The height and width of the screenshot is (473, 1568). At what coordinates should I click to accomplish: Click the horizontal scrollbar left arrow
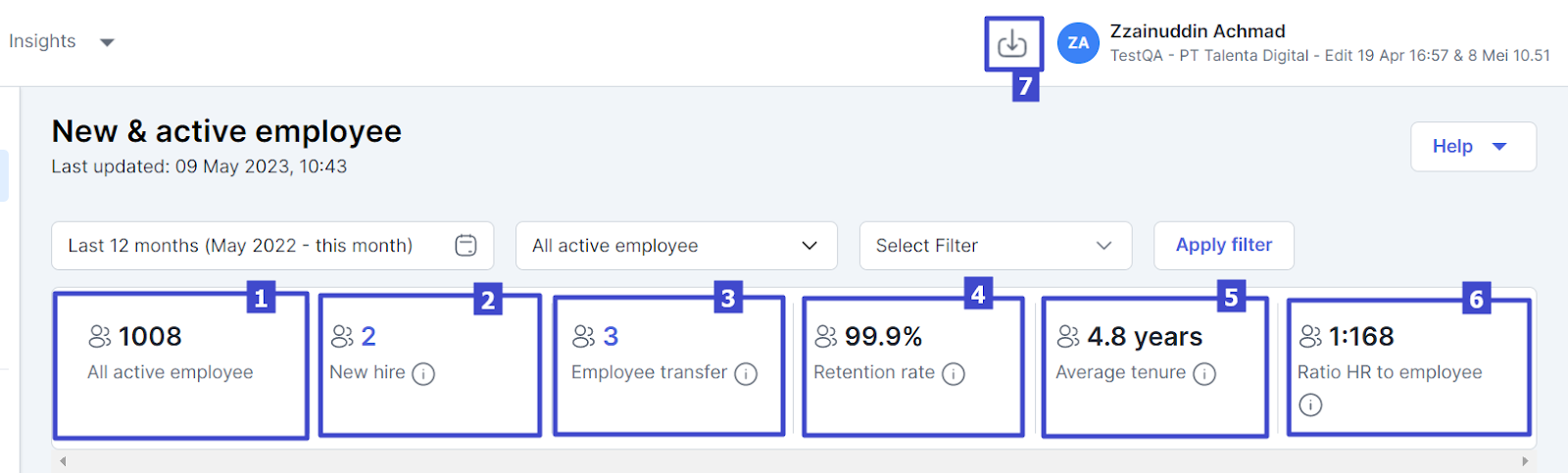click(x=63, y=461)
